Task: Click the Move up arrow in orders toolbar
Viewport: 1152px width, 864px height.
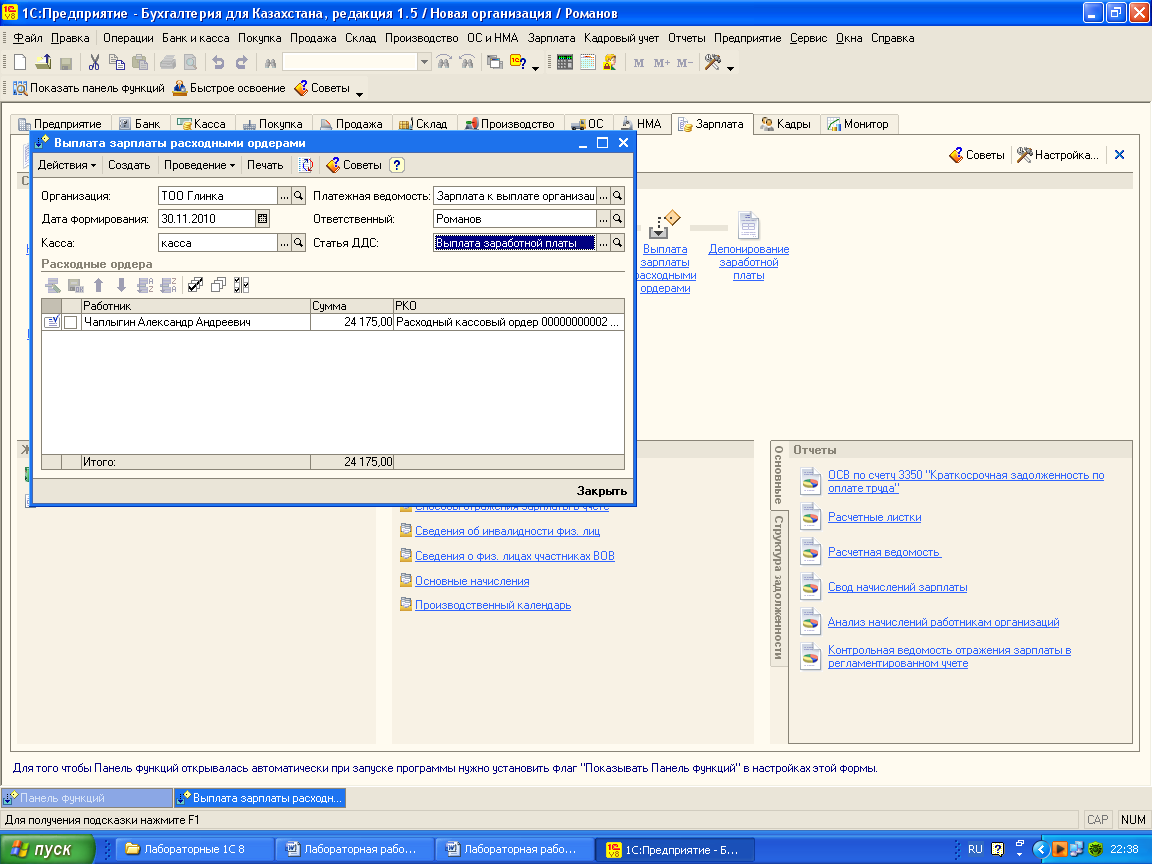Action: (x=98, y=285)
